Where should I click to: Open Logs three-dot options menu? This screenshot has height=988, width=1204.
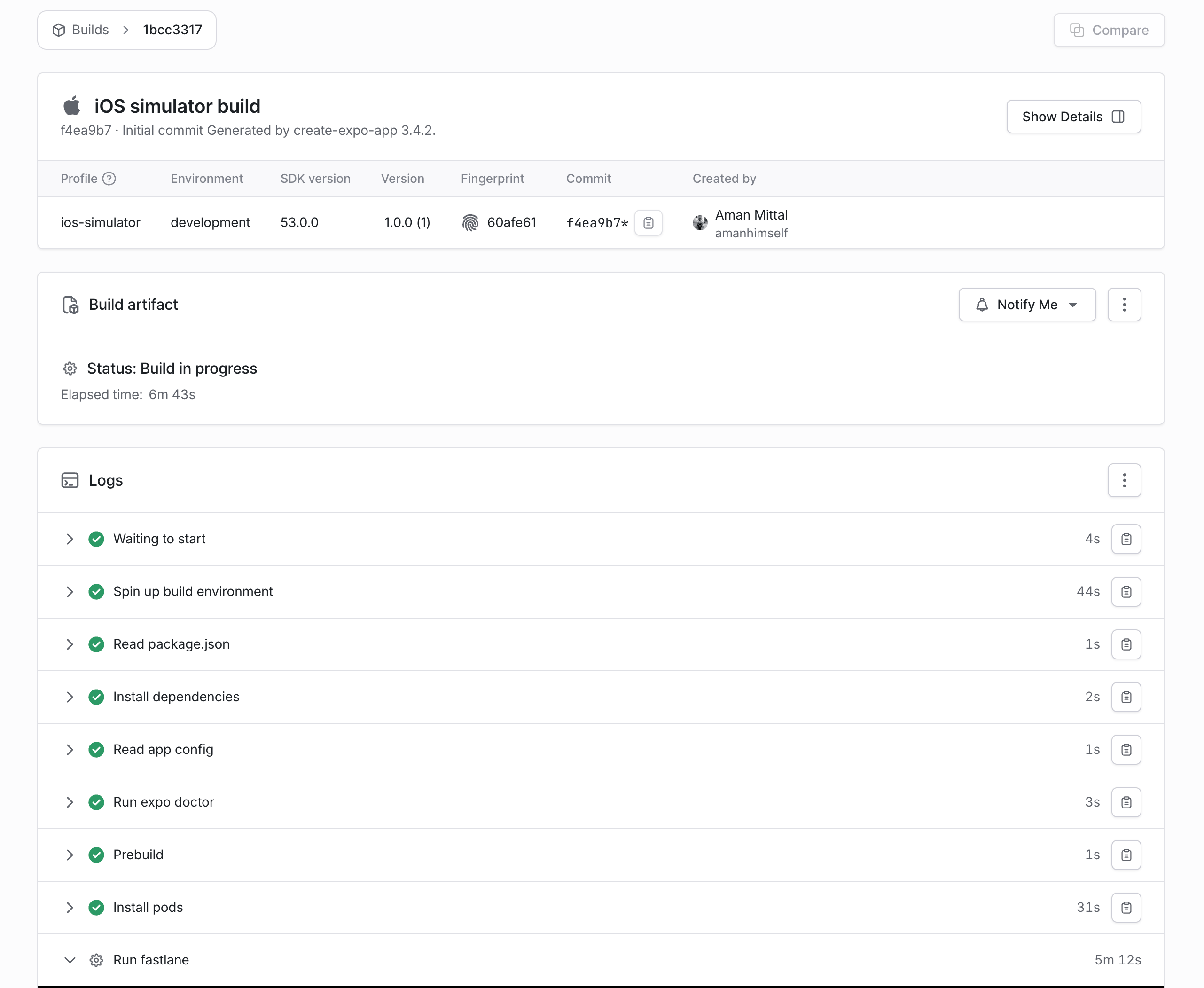[1124, 480]
